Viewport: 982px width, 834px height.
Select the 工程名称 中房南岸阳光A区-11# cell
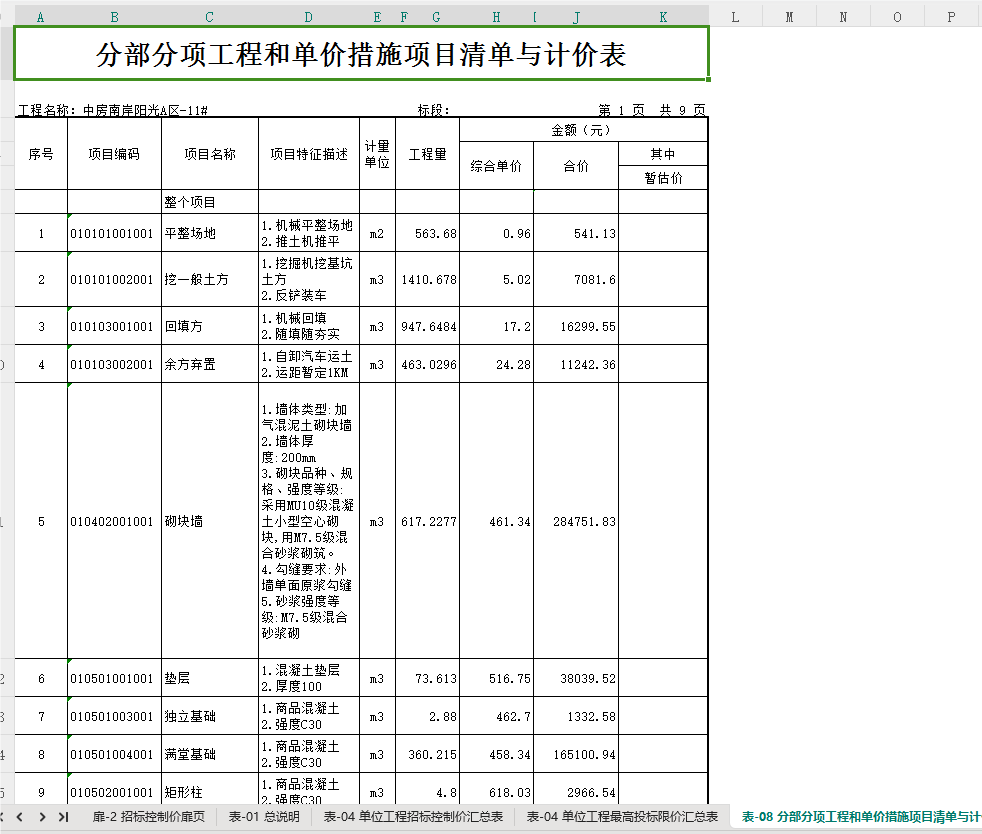point(113,110)
